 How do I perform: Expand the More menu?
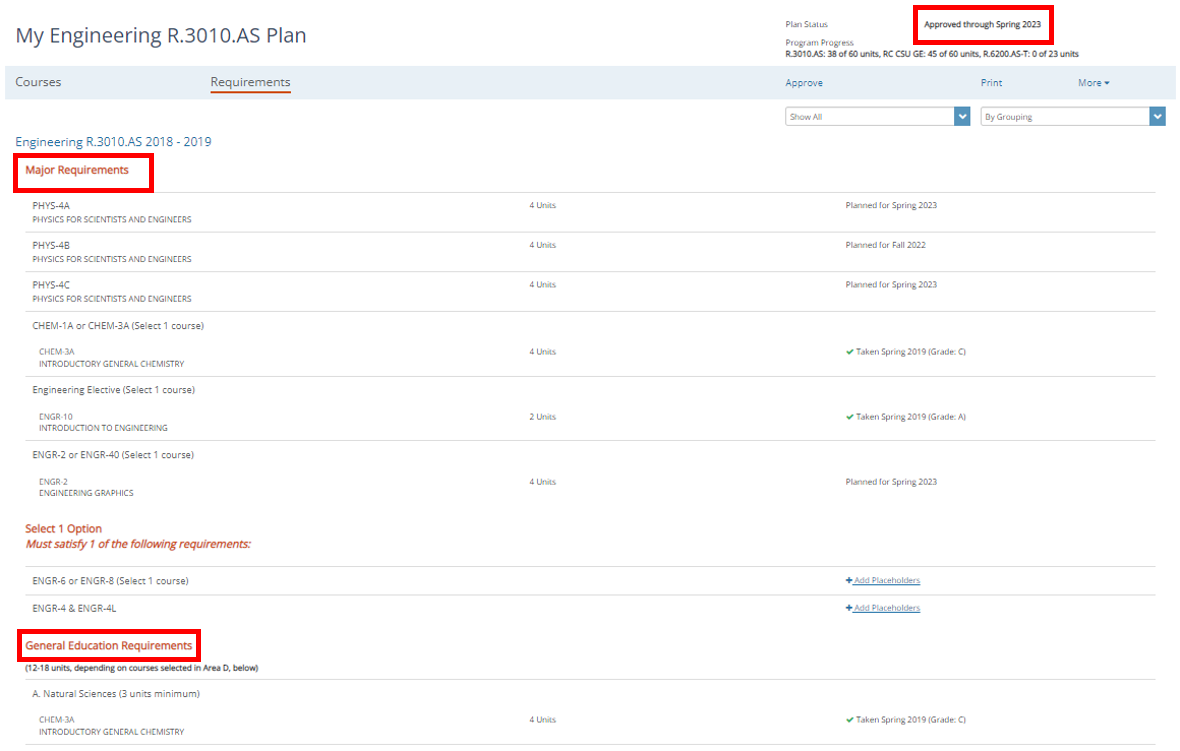click(x=1093, y=83)
